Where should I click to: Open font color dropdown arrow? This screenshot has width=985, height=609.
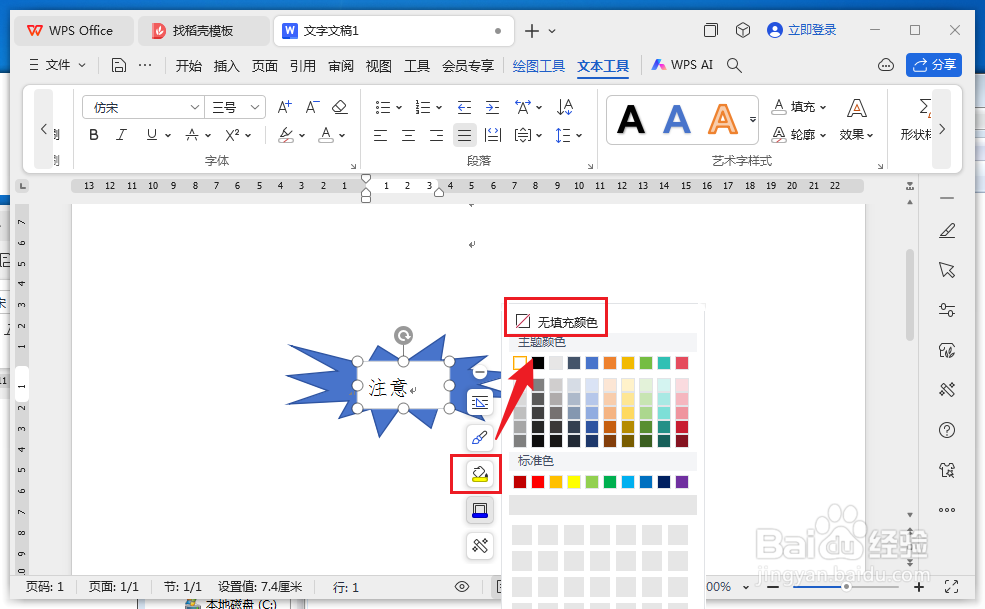click(x=342, y=135)
